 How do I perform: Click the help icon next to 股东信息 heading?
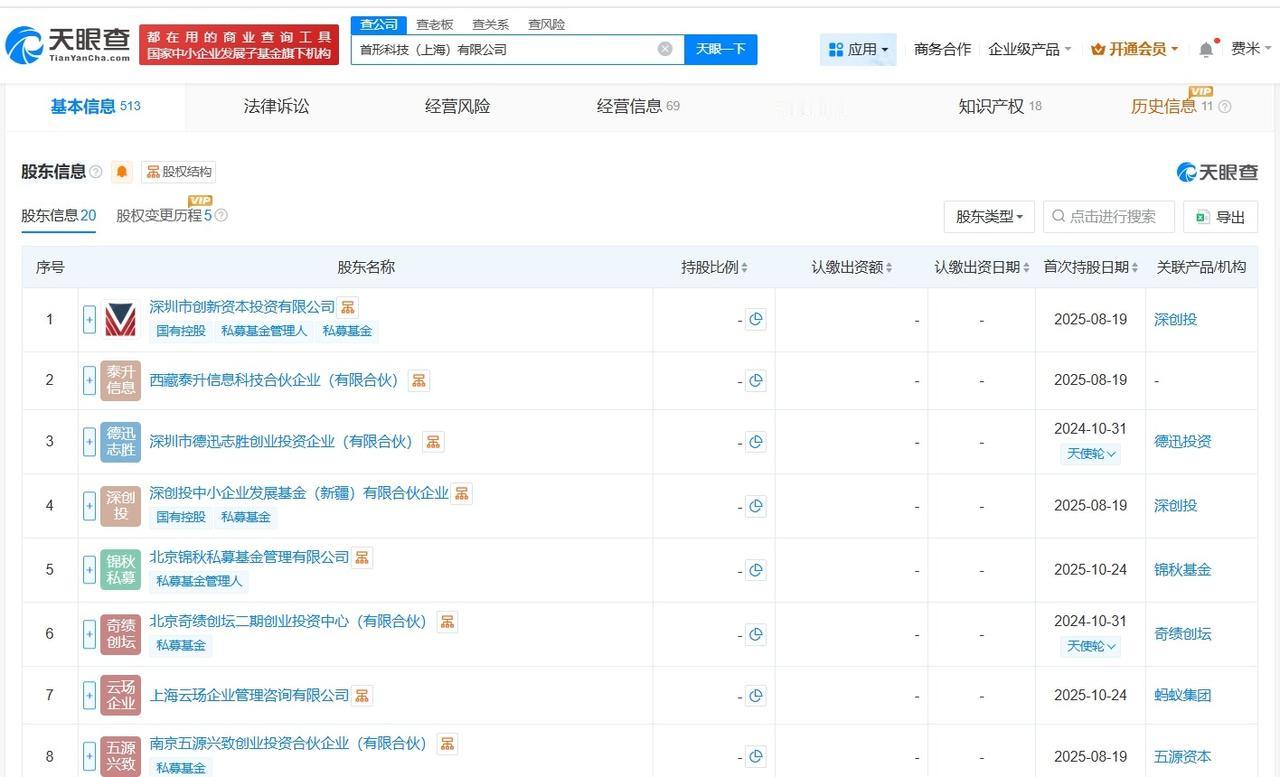[x=96, y=172]
